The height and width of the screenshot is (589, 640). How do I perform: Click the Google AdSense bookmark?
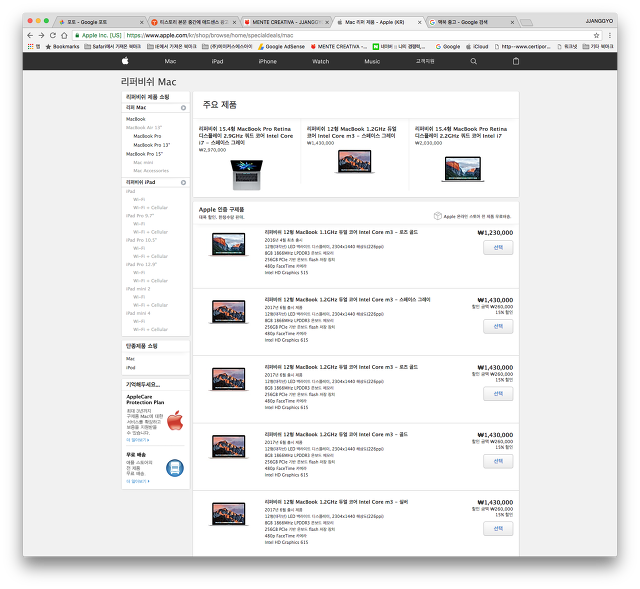coord(281,47)
